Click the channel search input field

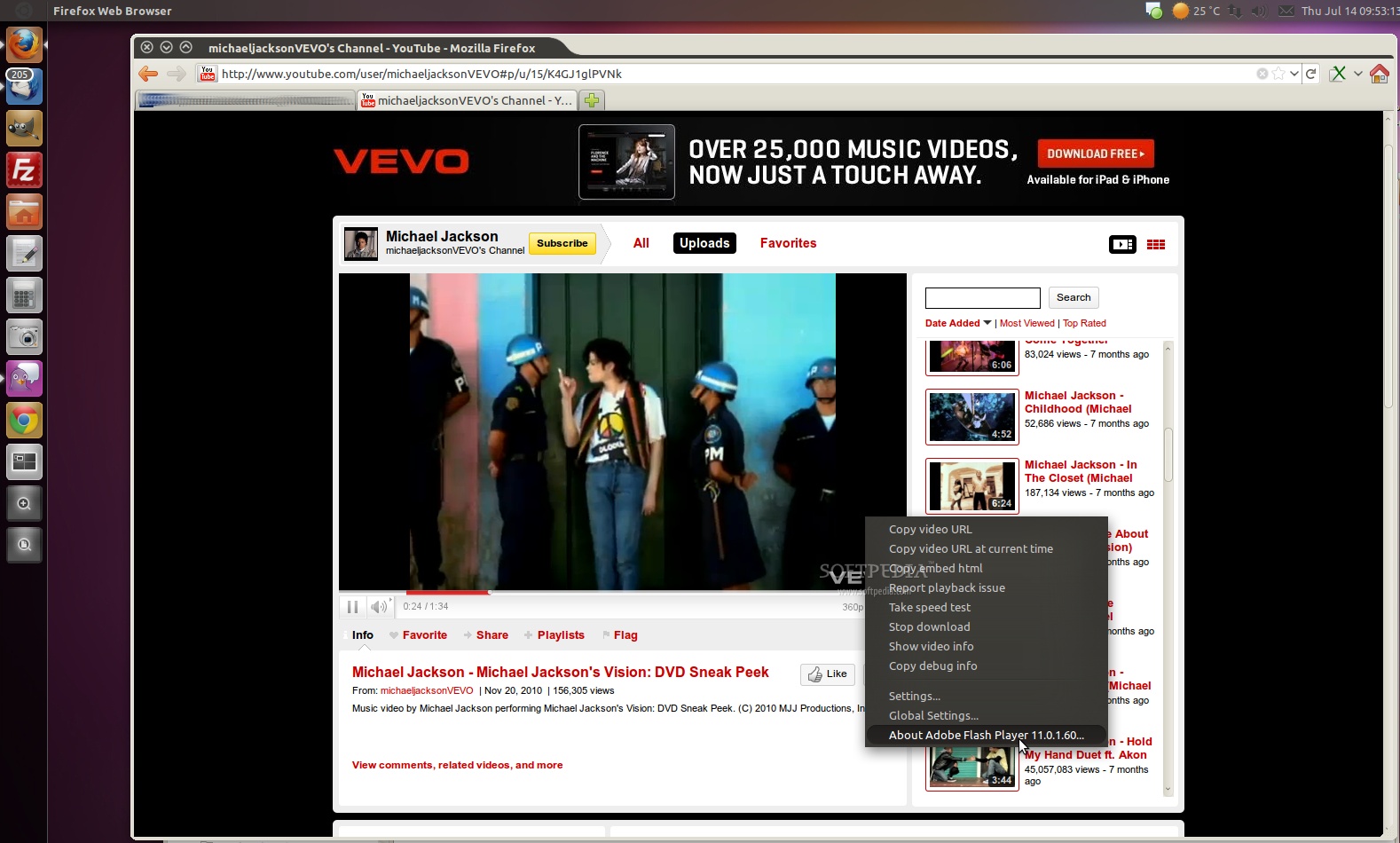tap(982, 298)
